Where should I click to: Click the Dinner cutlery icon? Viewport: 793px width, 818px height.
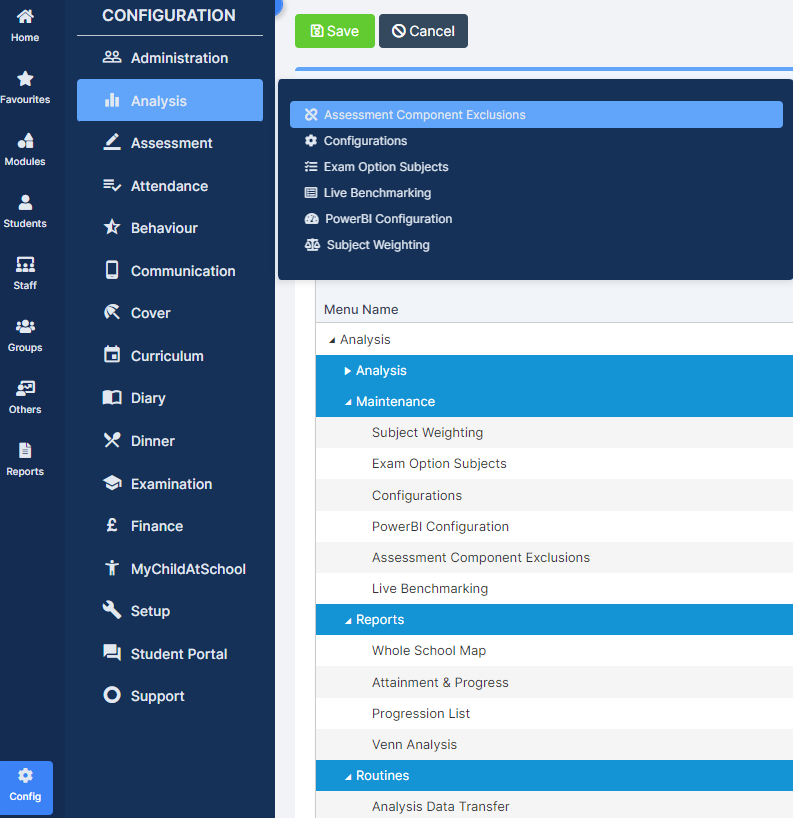[x=112, y=440]
